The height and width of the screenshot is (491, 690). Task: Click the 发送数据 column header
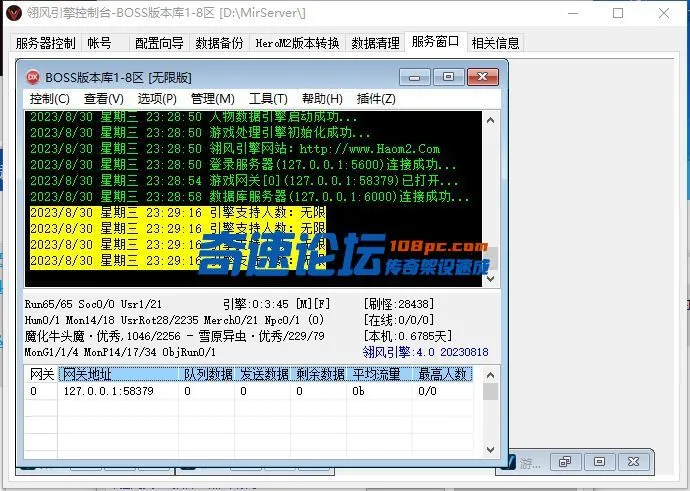click(x=262, y=374)
